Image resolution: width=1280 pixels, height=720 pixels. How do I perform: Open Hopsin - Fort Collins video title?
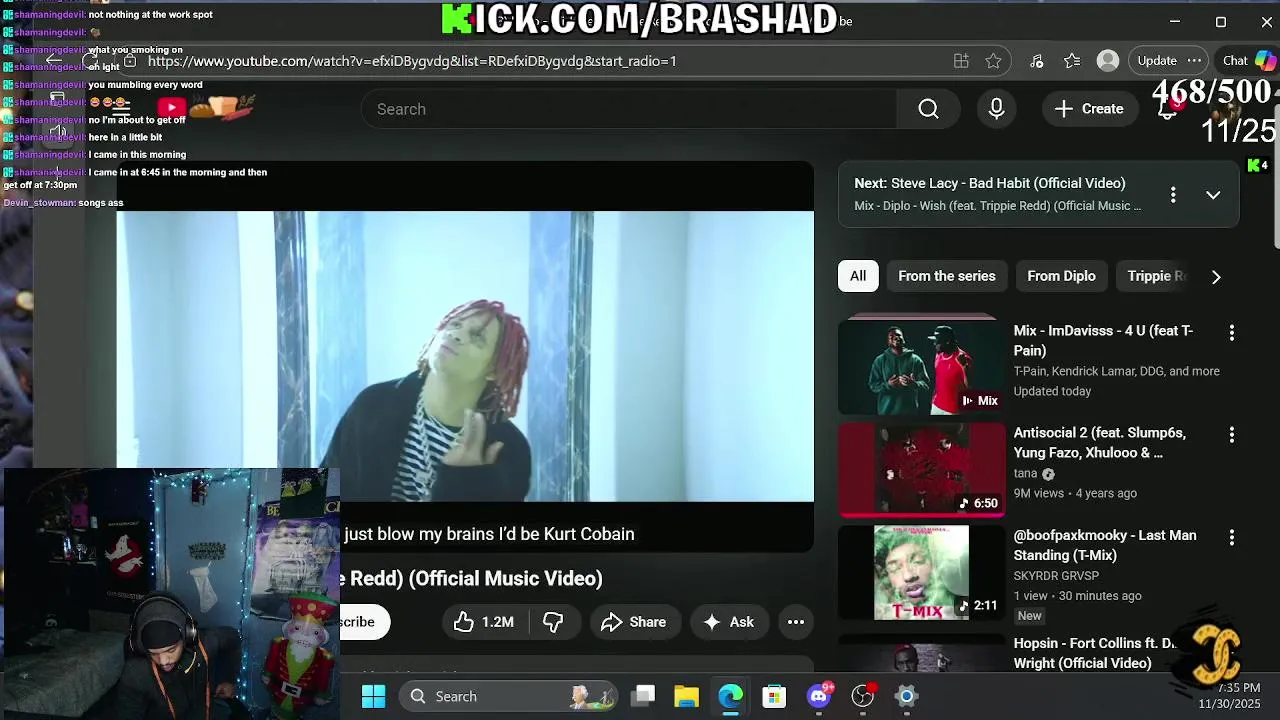1095,653
